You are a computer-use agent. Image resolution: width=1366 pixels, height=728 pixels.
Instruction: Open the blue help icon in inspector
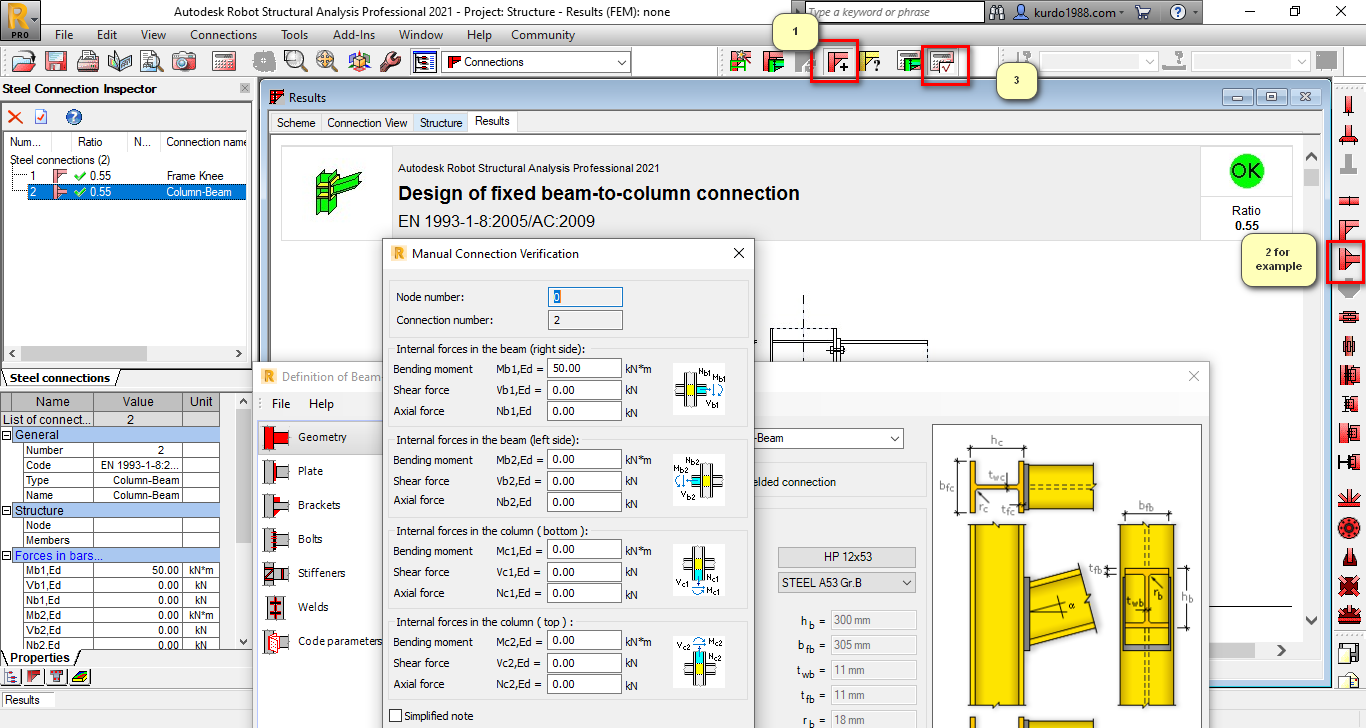coord(73,117)
